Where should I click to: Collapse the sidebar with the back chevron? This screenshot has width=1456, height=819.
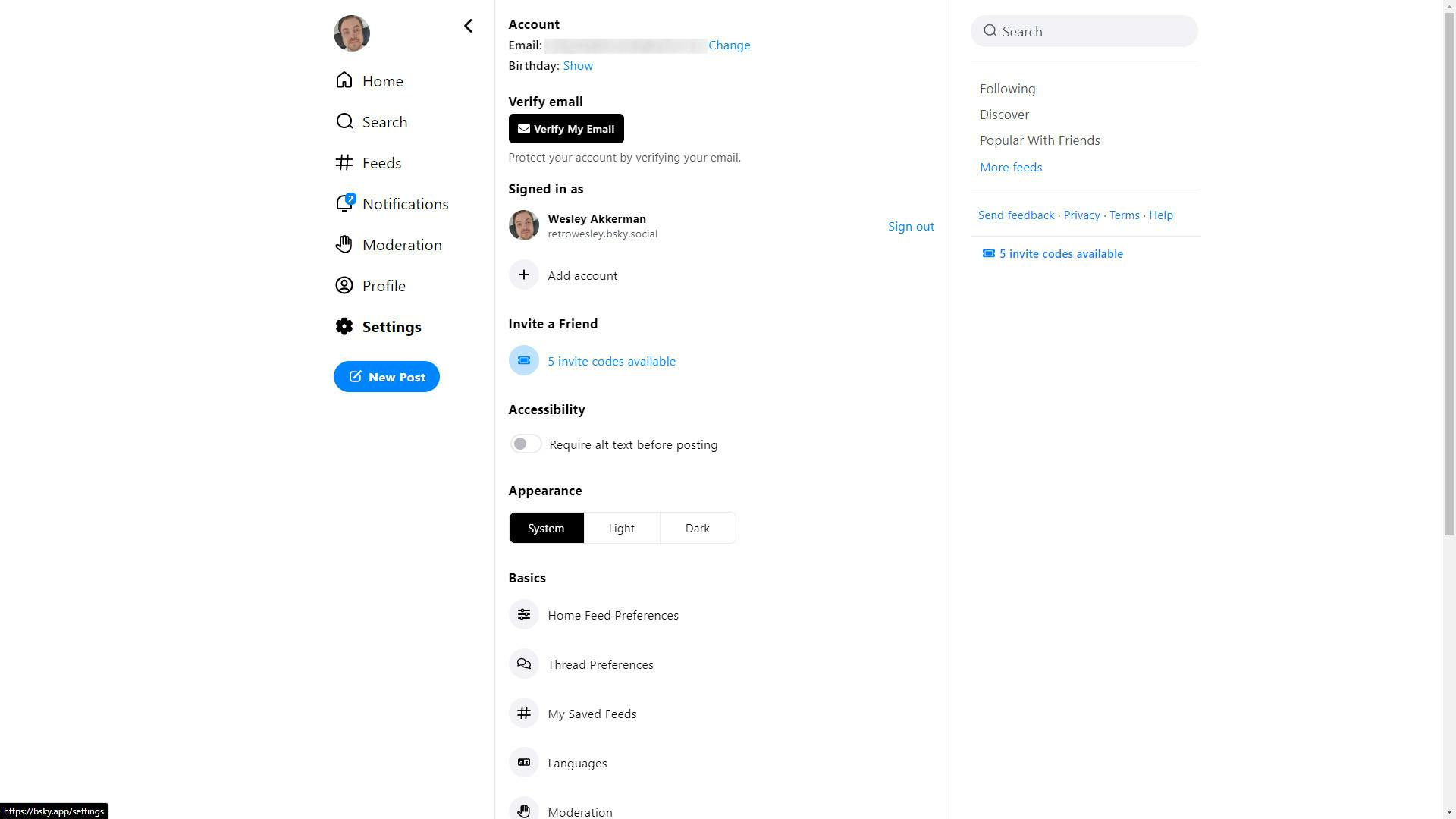point(468,27)
